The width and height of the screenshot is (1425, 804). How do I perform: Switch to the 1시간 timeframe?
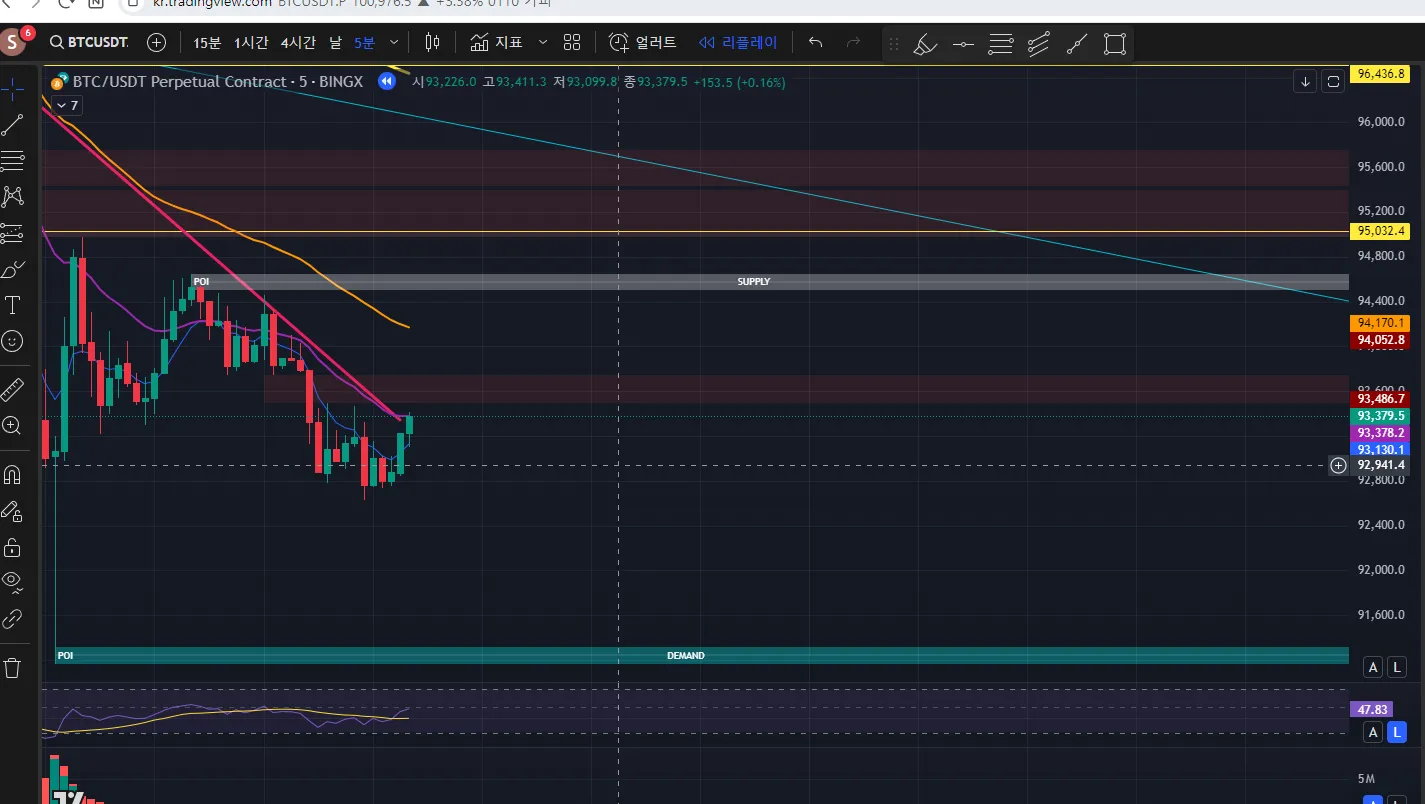[251, 42]
